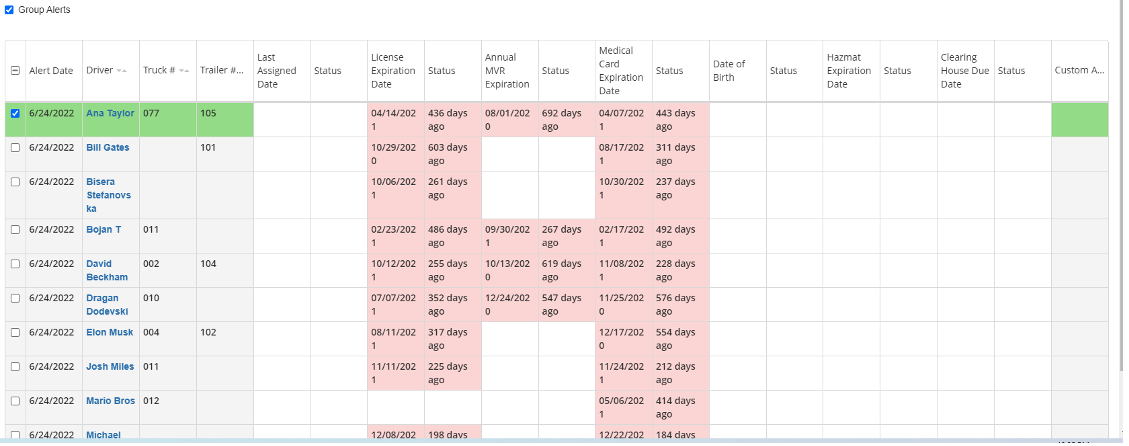Check the Dragan Dodevski row checkbox
The image size is (1129, 446).
tap(15, 298)
